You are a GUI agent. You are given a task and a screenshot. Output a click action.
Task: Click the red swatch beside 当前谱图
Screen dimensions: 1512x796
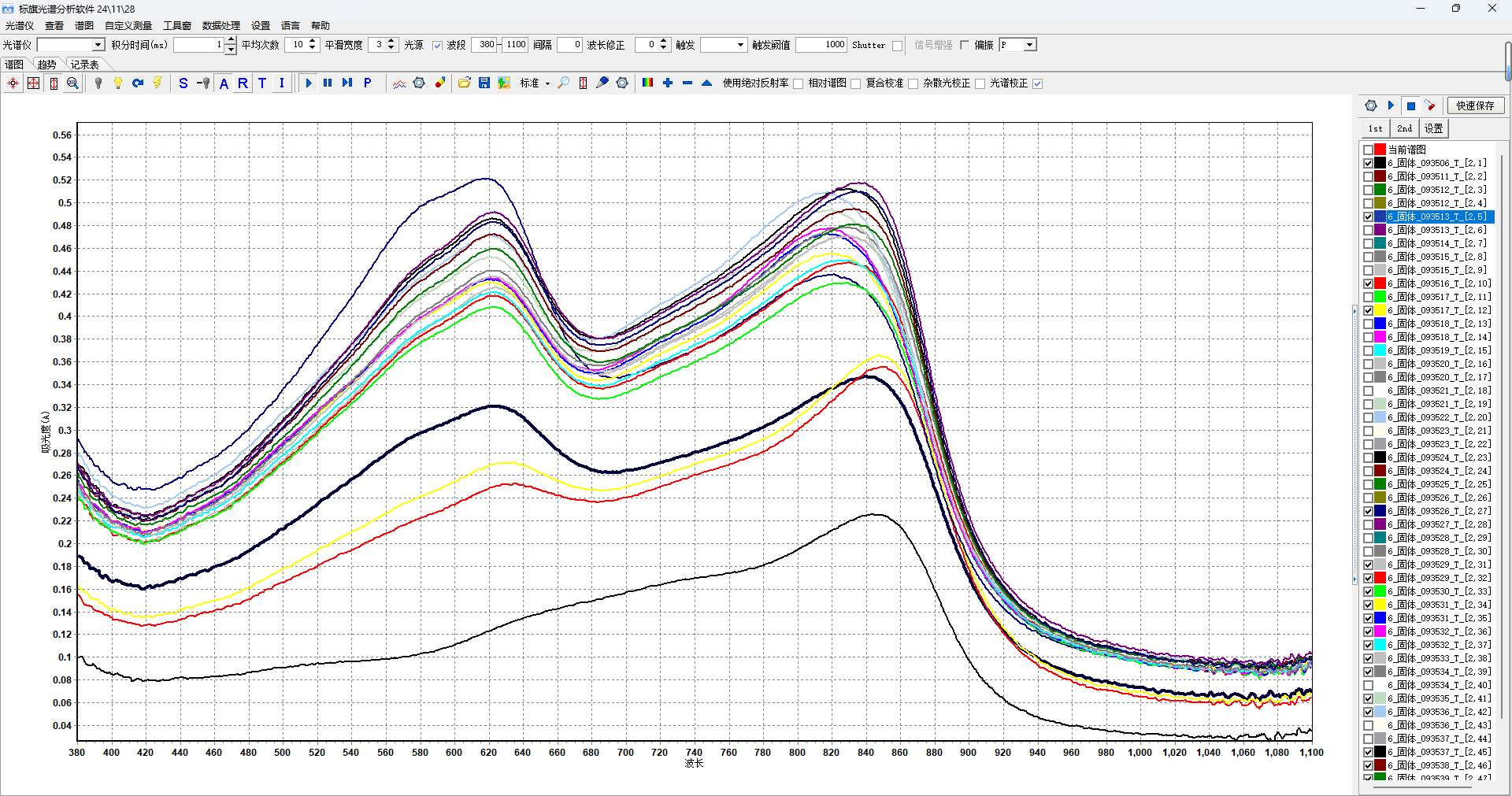tap(1380, 150)
